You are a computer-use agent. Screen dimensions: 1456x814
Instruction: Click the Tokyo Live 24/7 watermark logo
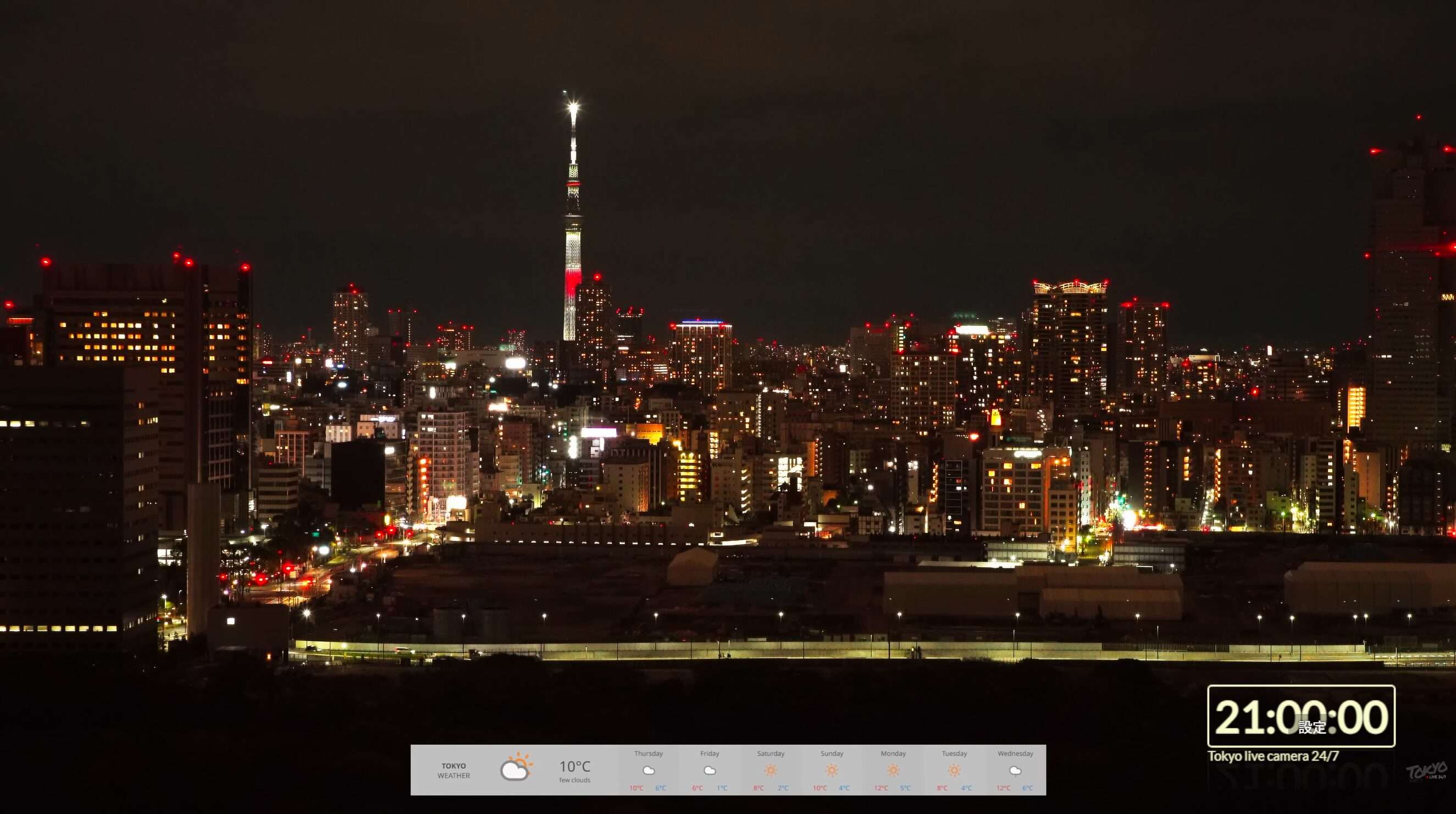1427,771
